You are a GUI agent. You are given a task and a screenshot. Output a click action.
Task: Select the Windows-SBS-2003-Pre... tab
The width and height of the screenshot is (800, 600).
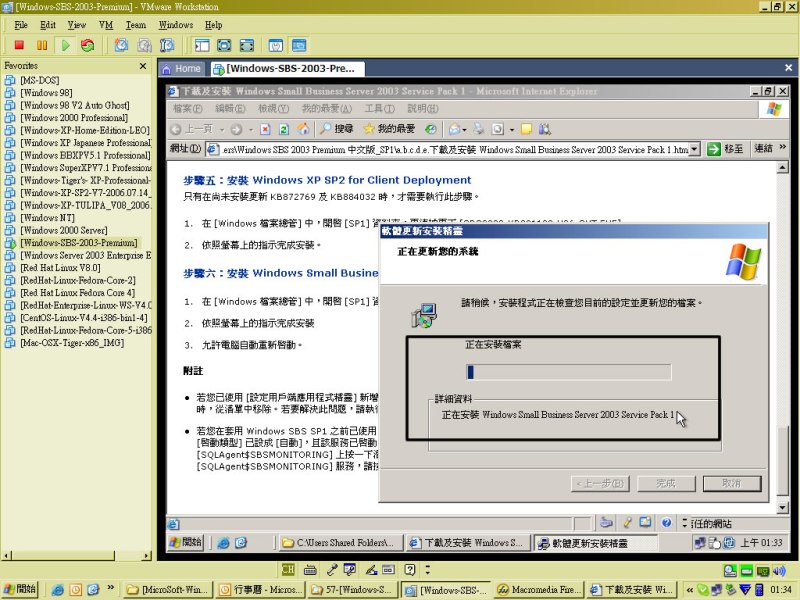287,68
